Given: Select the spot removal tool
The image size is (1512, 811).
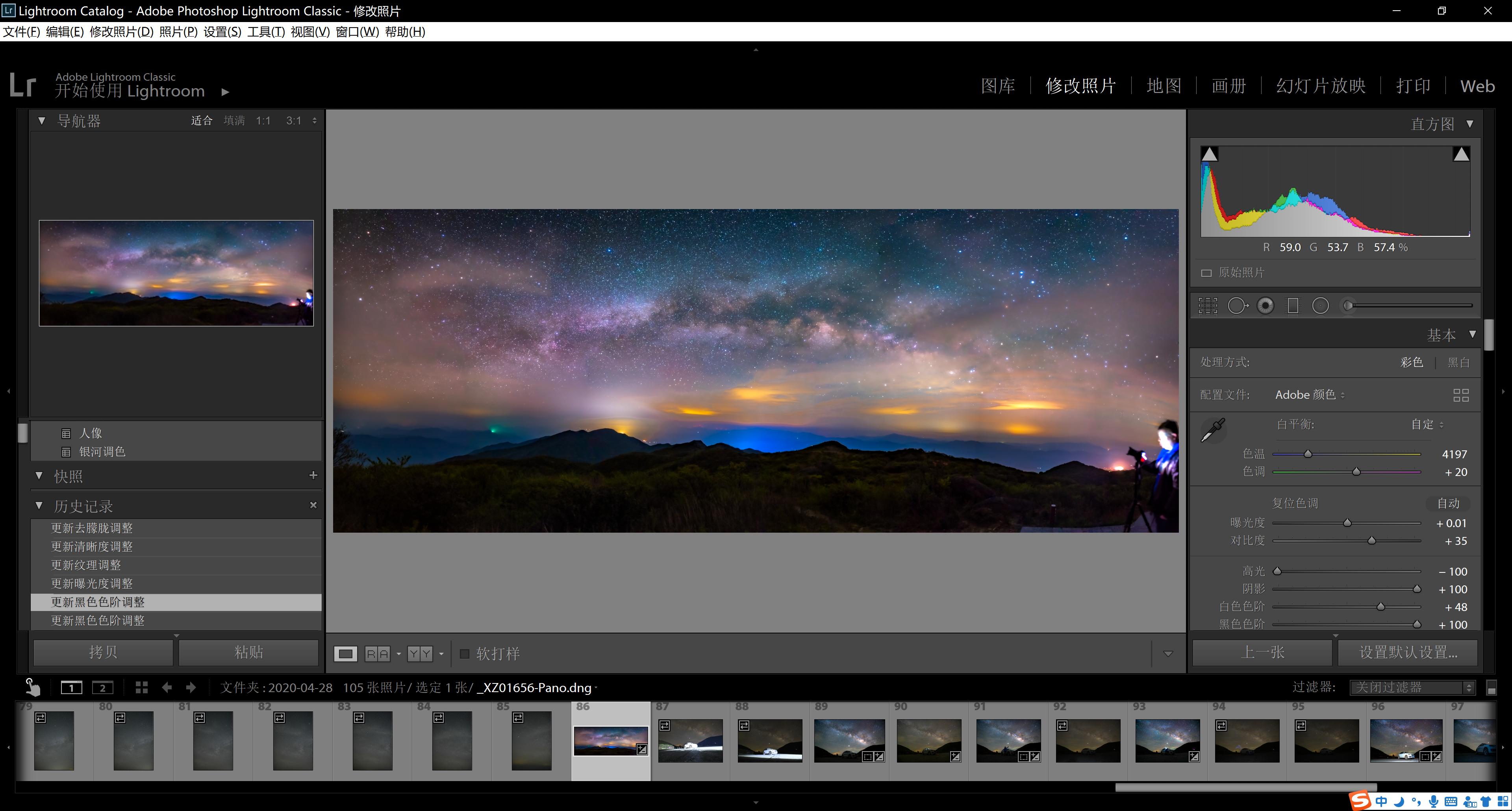Looking at the screenshot, I should point(1237,306).
